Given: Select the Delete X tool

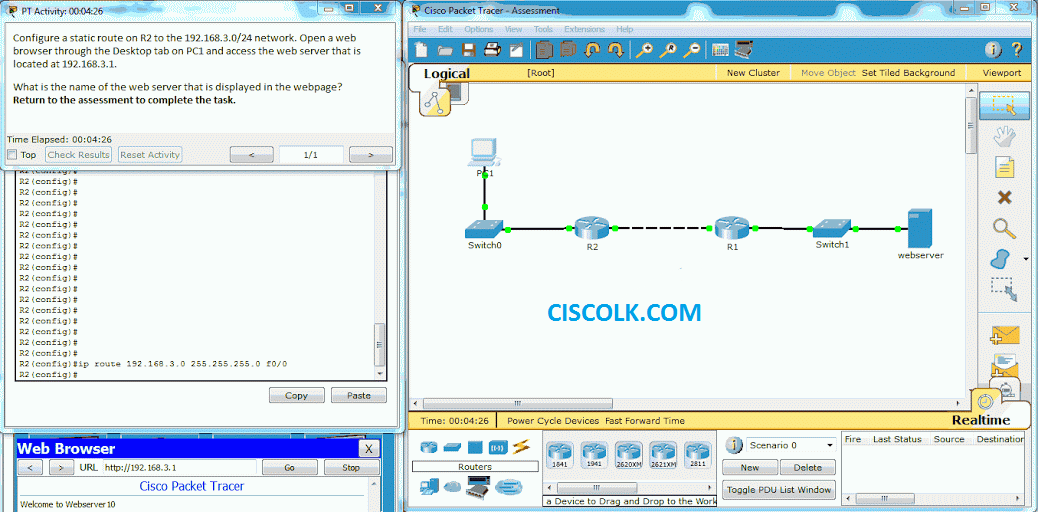Looking at the screenshot, I should coord(1004,197).
